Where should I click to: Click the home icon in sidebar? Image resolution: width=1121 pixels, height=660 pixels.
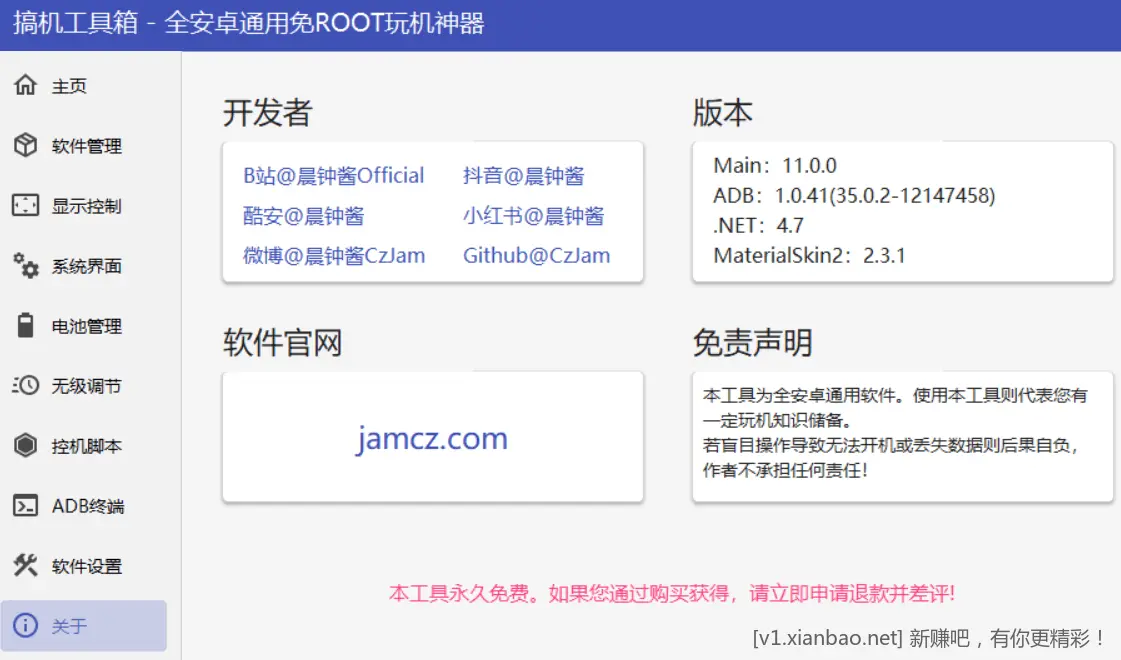point(25,86)
